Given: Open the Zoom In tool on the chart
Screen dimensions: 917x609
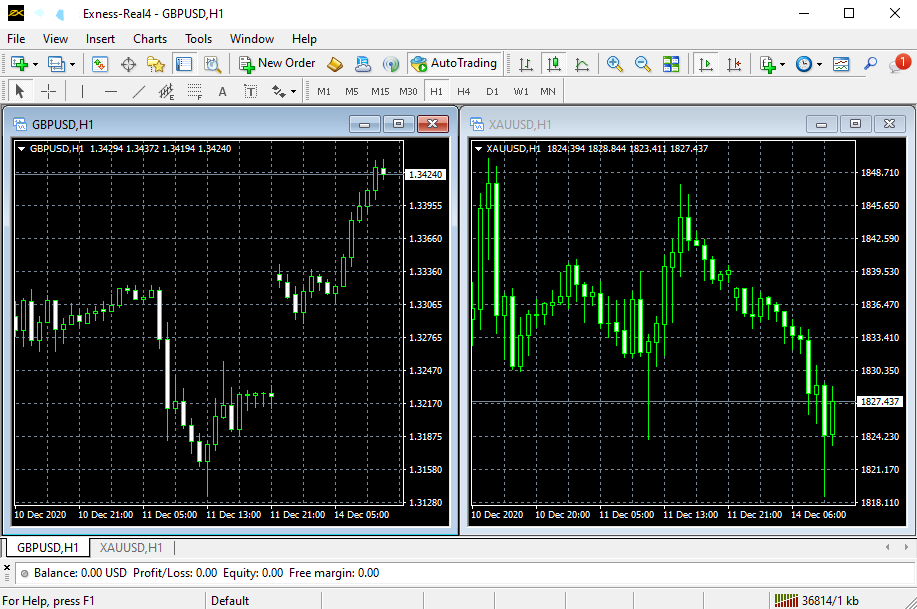Looking at the screenshot, I should click(x=613, y=63).
